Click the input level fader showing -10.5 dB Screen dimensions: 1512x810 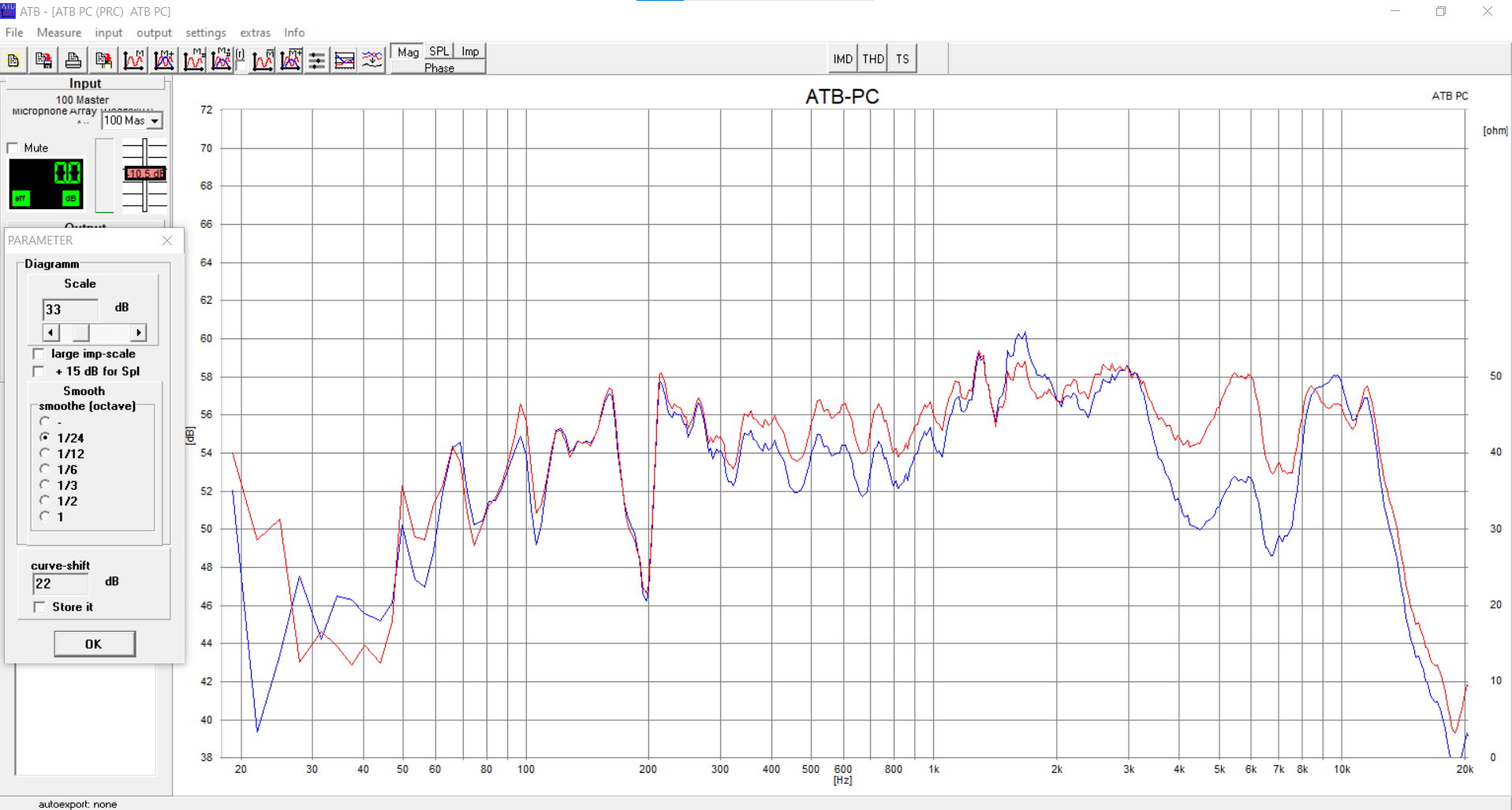(x=145, y=174)
